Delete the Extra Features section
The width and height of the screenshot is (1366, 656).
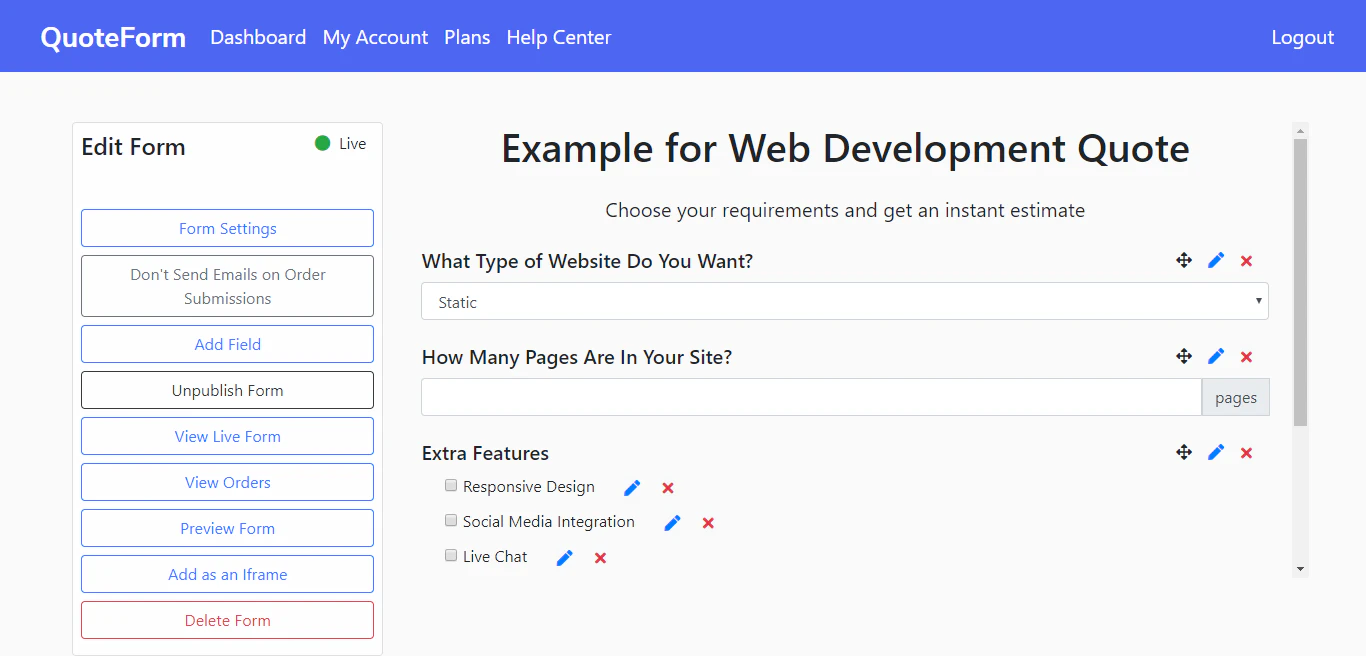(x=1246, y=453)
